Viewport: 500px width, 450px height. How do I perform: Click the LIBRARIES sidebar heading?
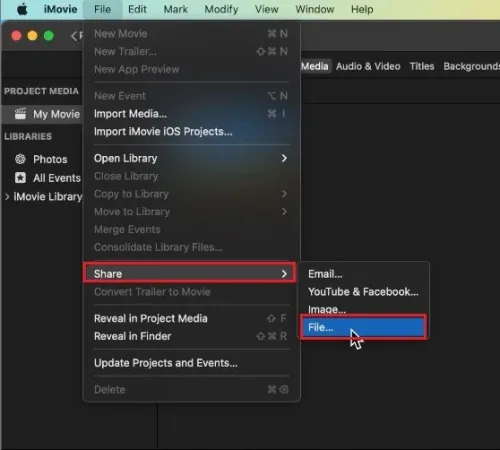click(x=28, y=136)
